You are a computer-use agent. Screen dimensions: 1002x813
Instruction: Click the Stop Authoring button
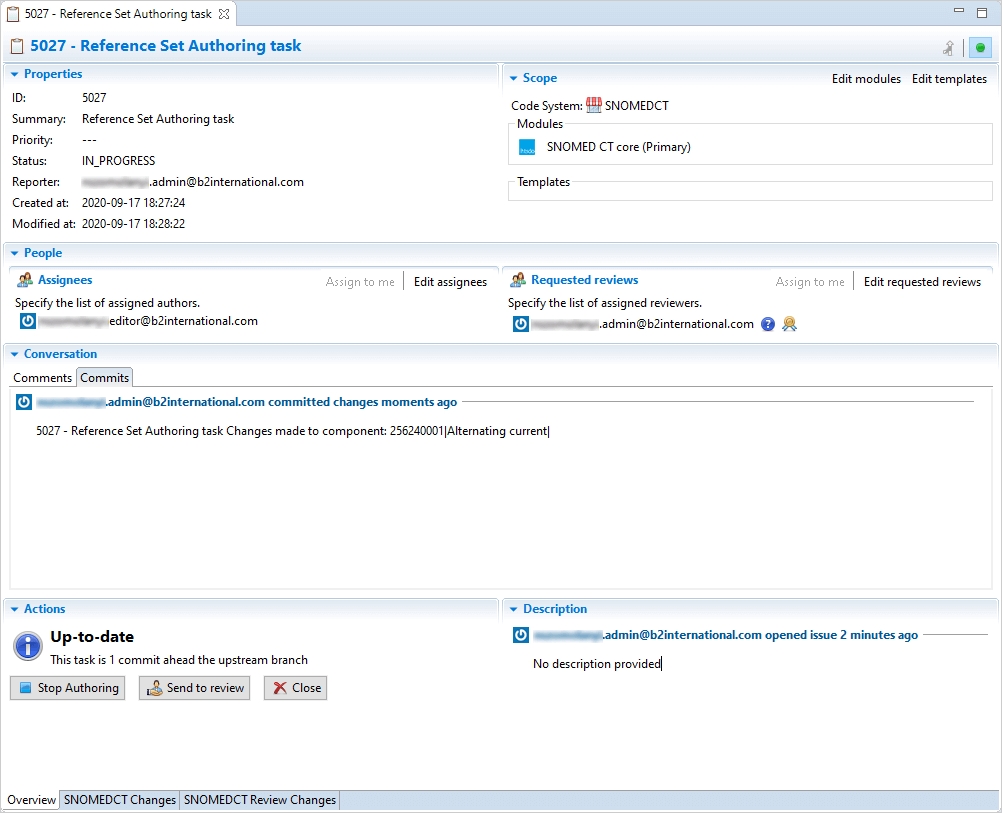click(x=68, y=688)
